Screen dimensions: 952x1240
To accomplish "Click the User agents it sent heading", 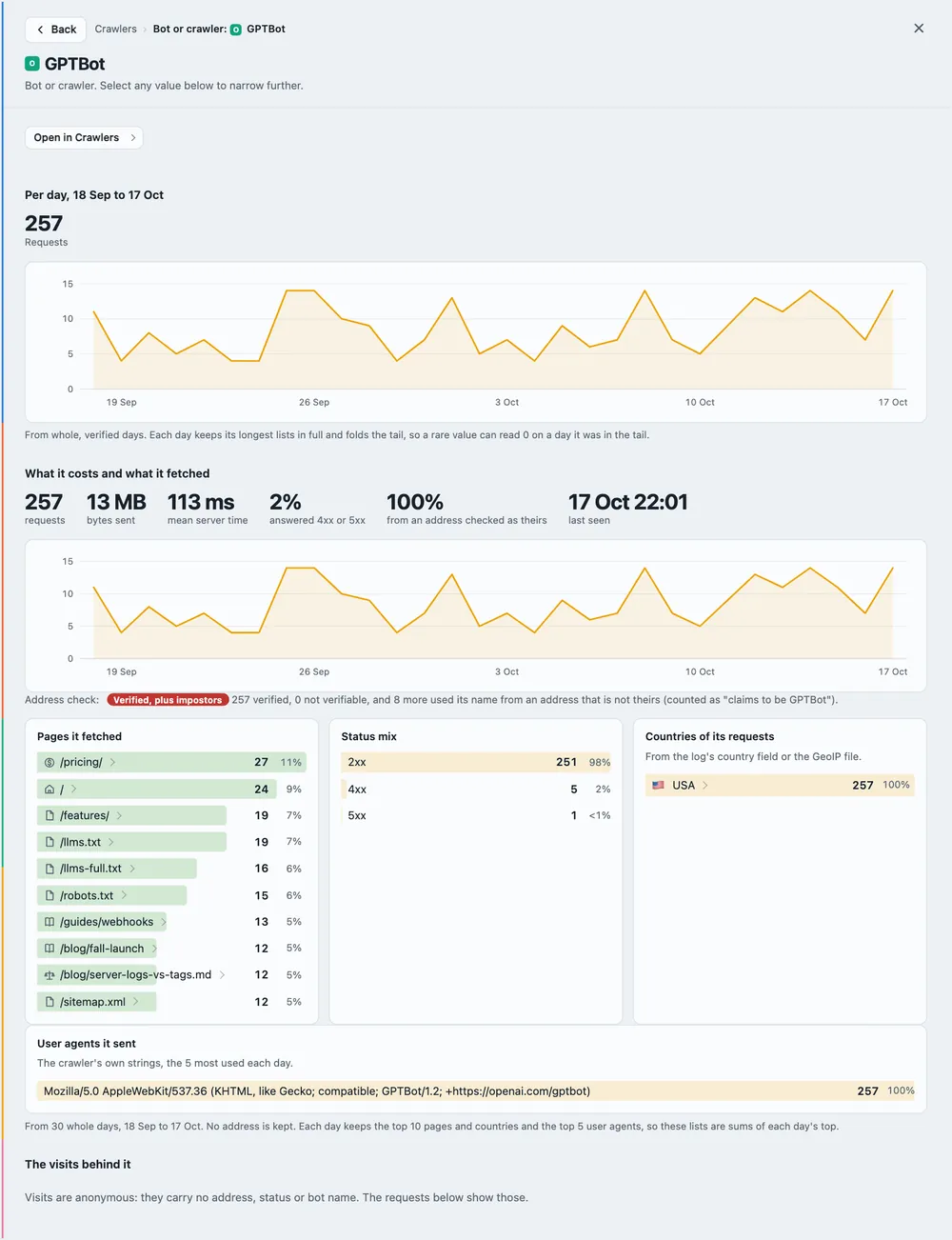I will pos(86,1044).
